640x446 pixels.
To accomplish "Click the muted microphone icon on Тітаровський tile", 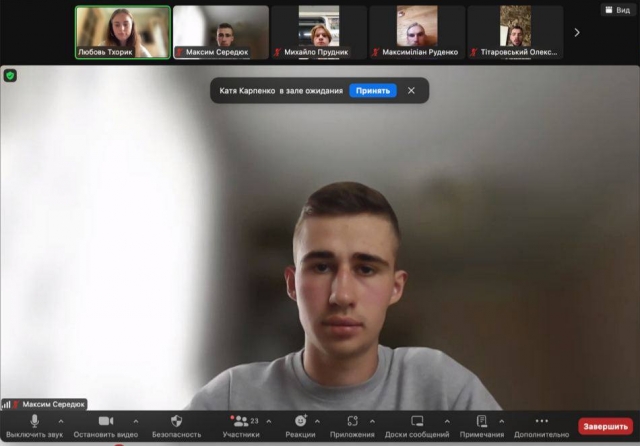I will 473,52.
